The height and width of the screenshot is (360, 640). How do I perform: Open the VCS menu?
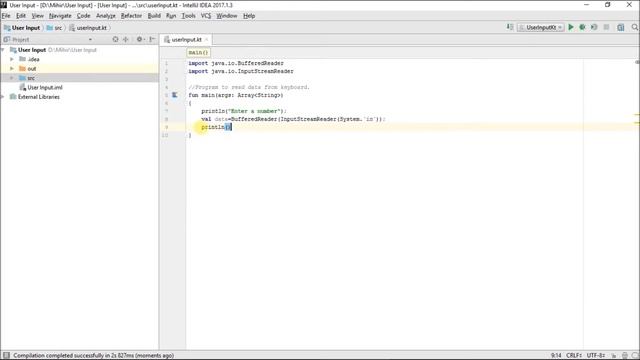click(206, 16)
